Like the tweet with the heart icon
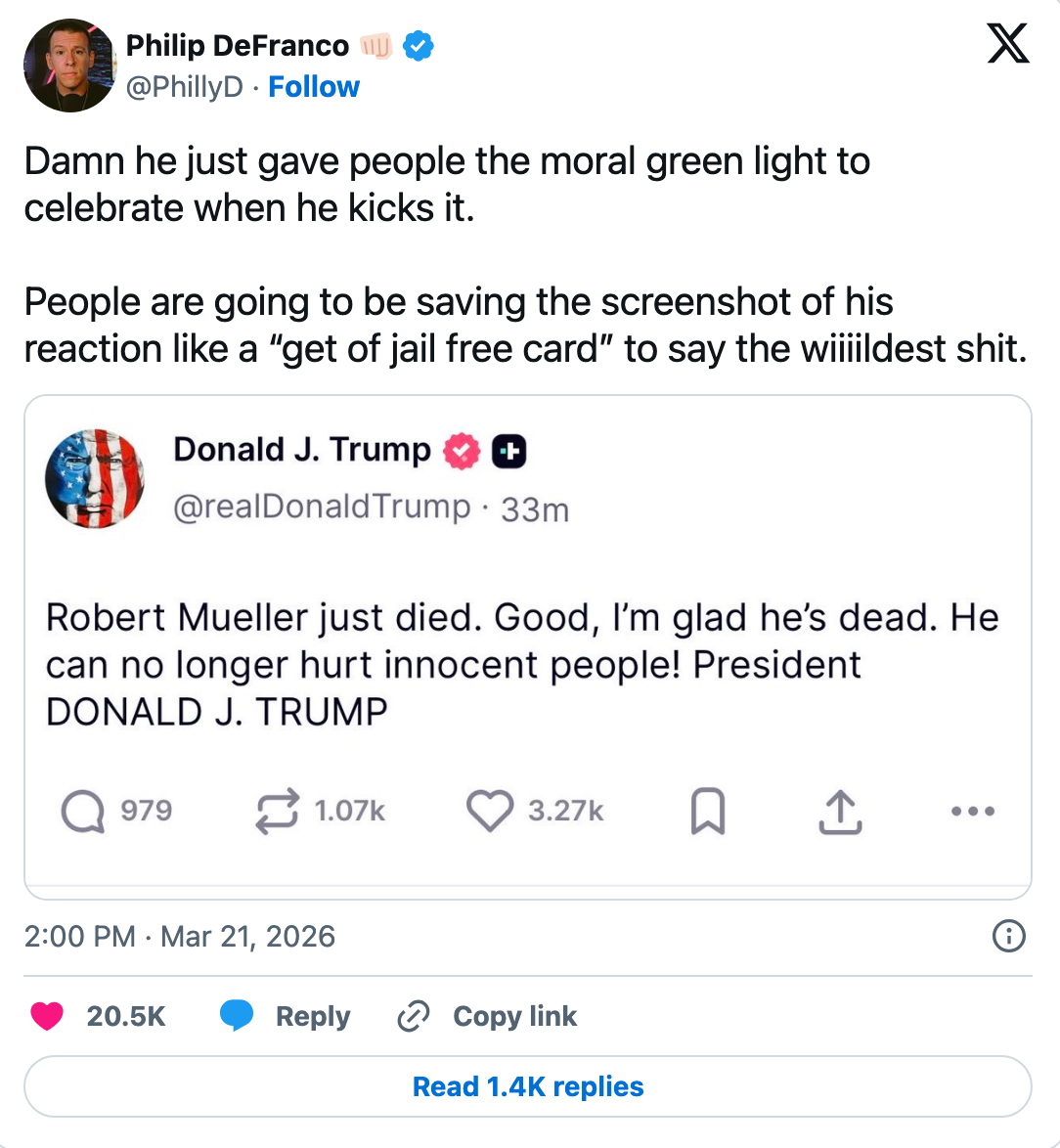Screen dimensions: 1060x1148 coord(47,1016)
